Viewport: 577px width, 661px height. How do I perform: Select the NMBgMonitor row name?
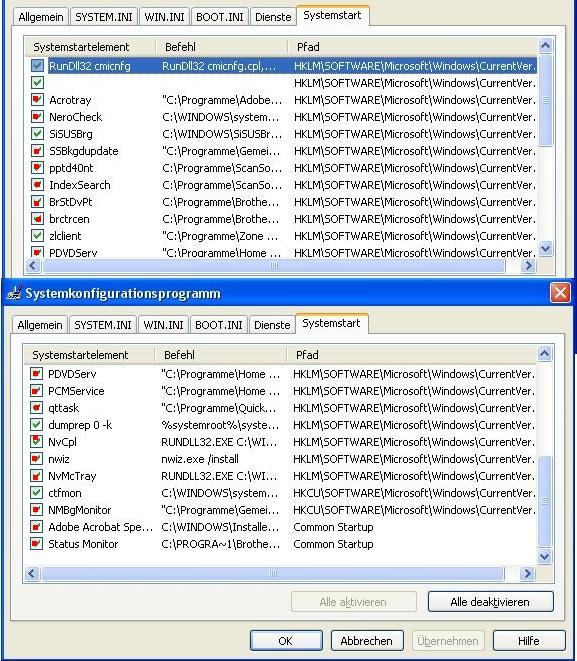[x=80, y=510]
